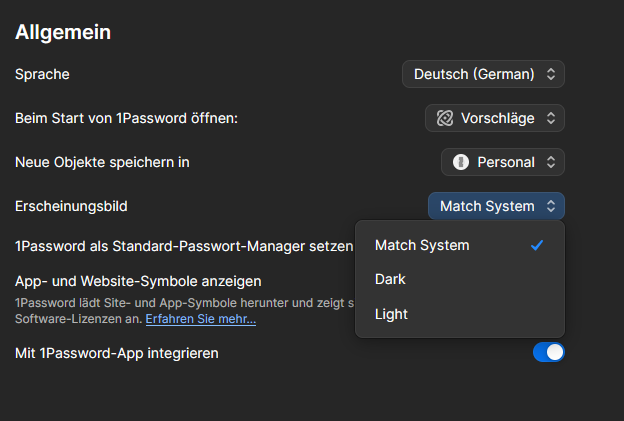
Task: Open the Erfahren Sie mehr link
Action: 201,319
